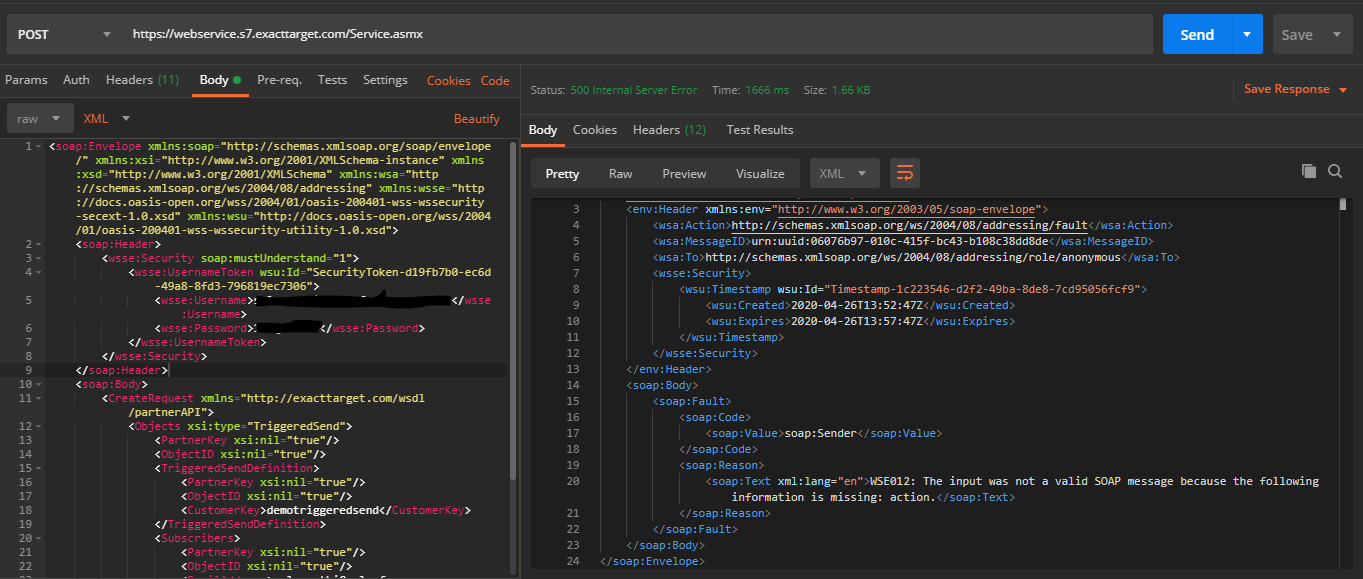The height and width of the screenshot is (579, 1363).
Task: Click the wsu:Expires value 2020-04-26T13:57:47Z
Action: [x=855, y=321]
